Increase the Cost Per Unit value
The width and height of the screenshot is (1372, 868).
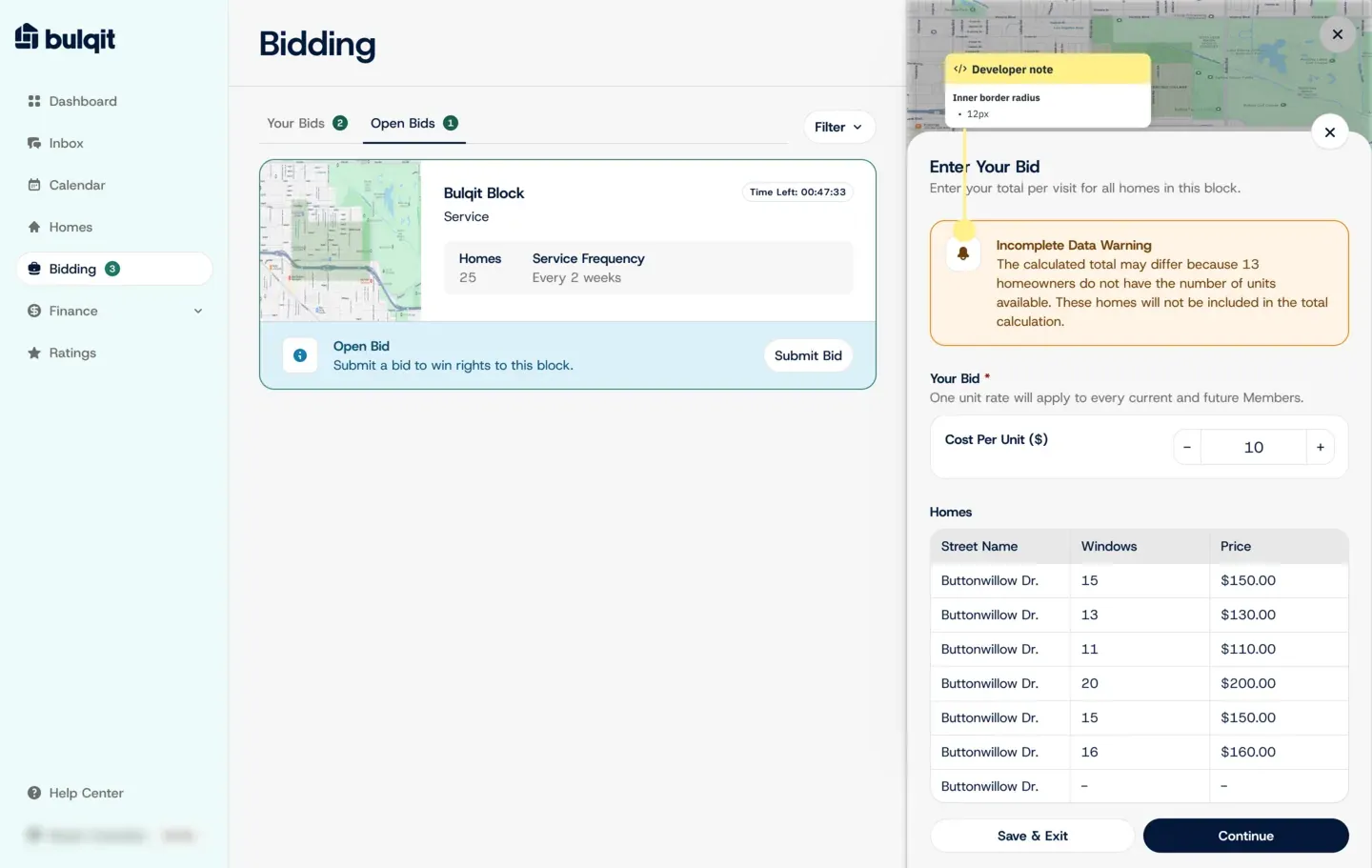1321,447
